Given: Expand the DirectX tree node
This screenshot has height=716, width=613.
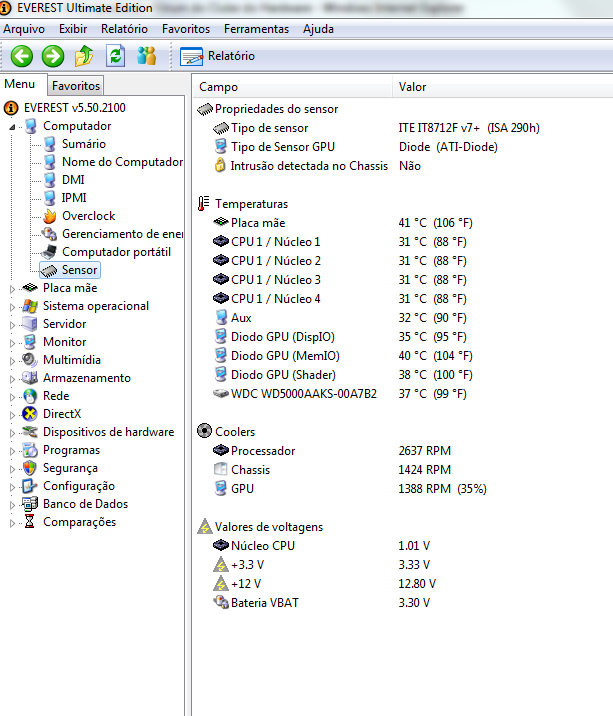Looking at the screenshot, I should tap(12, 415).
